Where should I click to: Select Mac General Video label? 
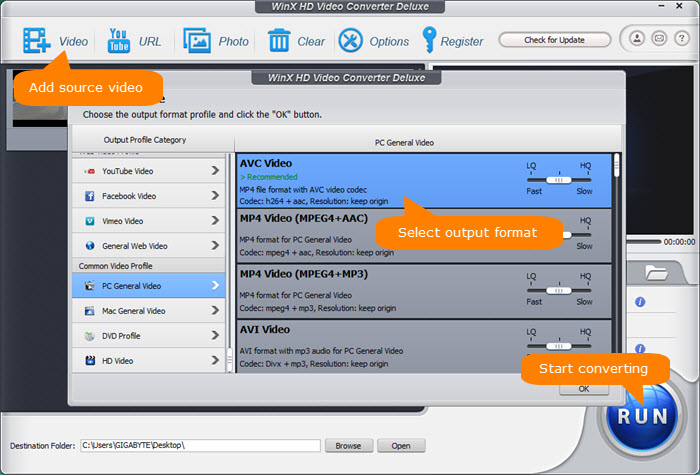click(x=133, y=311)
